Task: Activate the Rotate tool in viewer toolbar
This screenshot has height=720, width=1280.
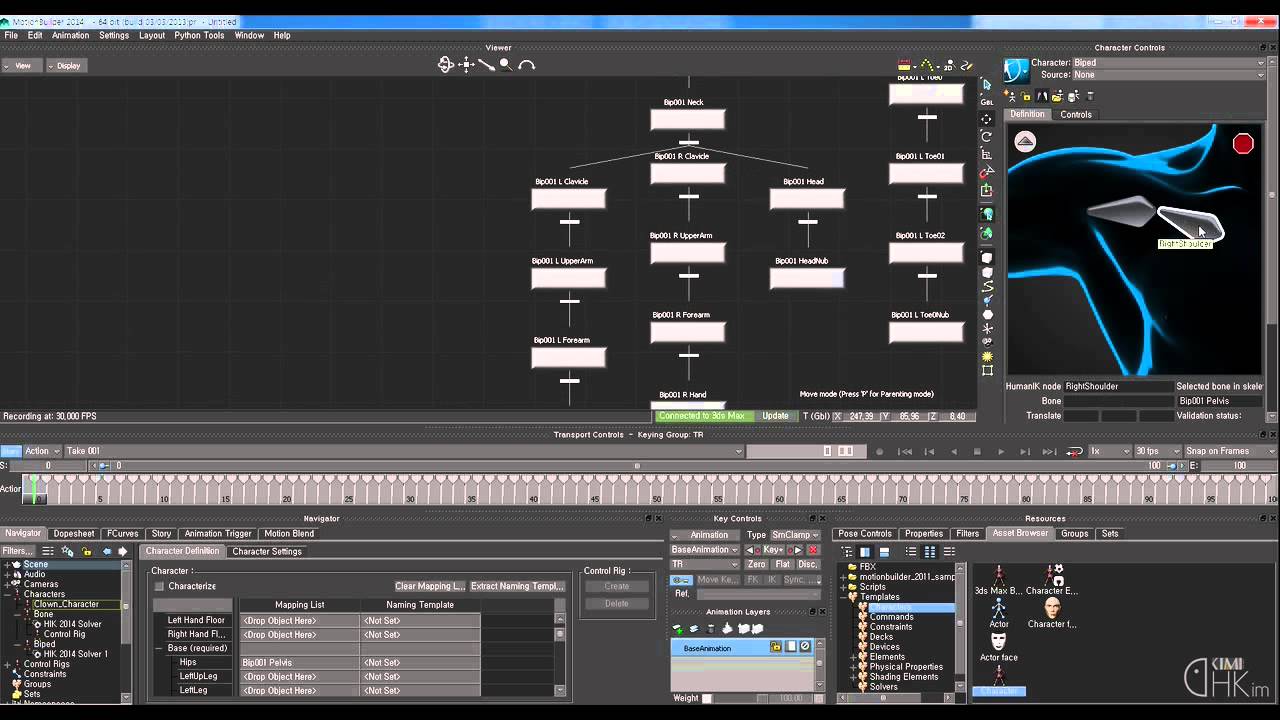Action: coord(987,136)
